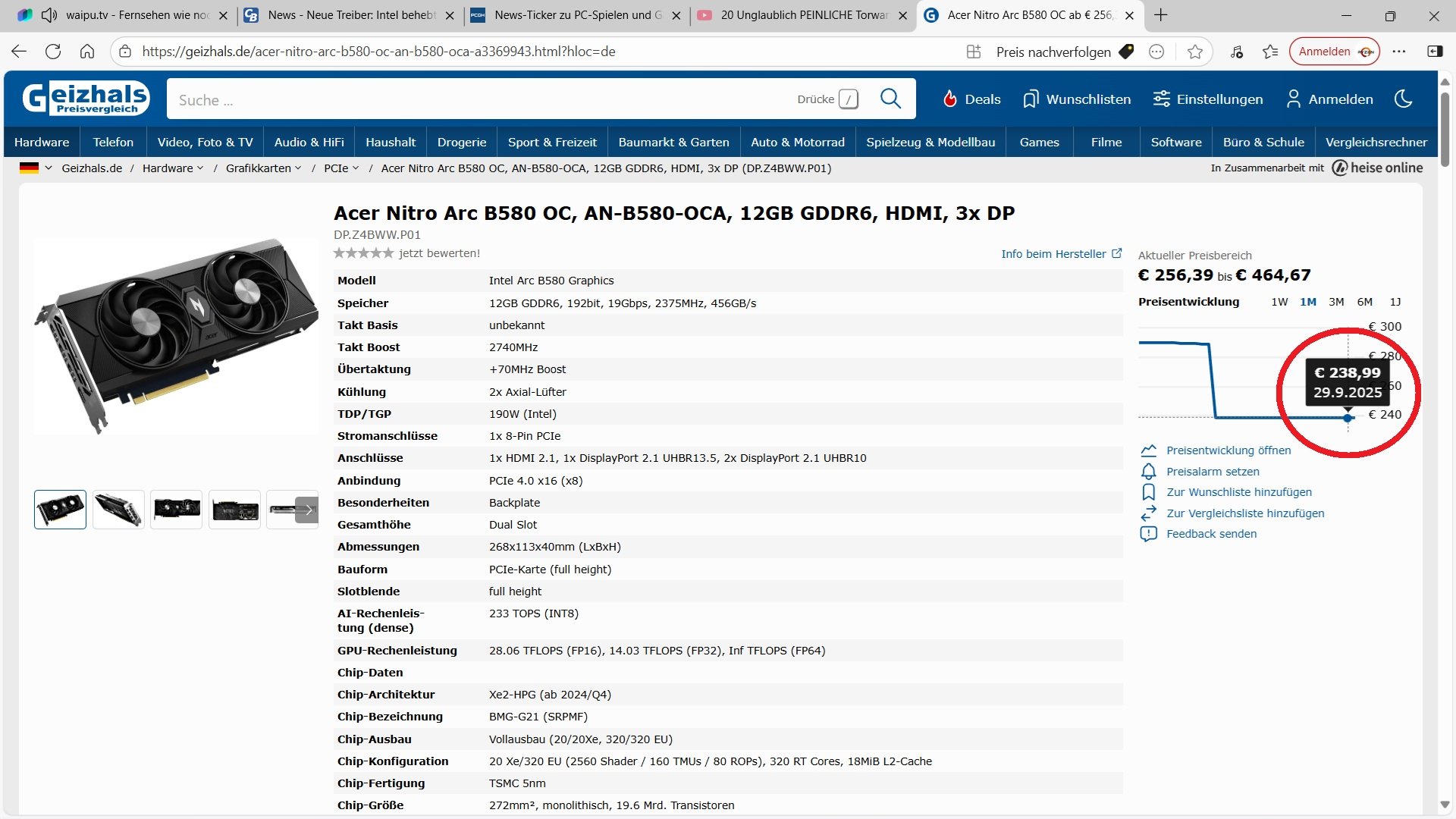Select the 3M price history range
Screen dimensions: 1456x819
pos(1336,302)
